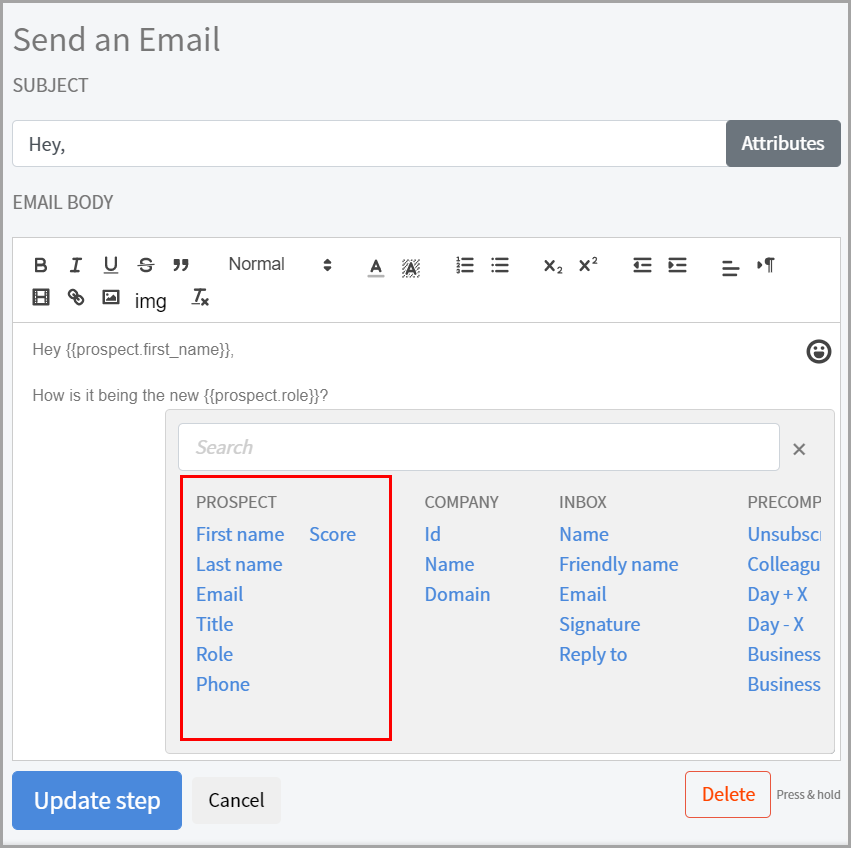
Task: Insert the inbox Signature attribute
Action: point(599,624)
